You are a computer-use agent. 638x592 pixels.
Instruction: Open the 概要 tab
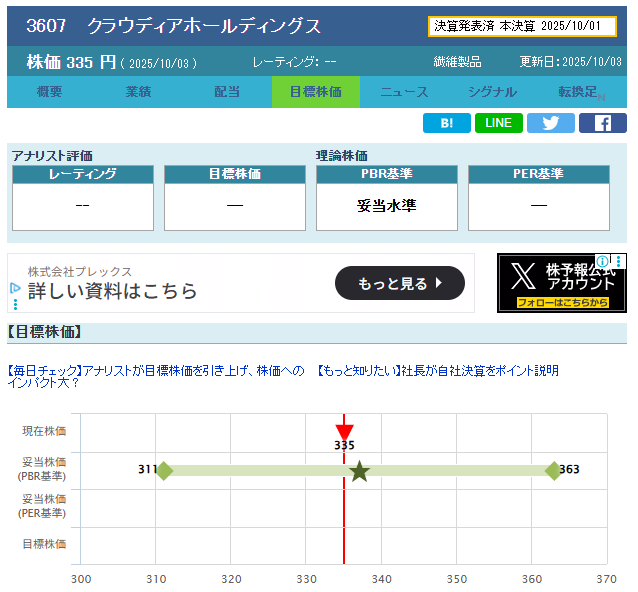50,92
